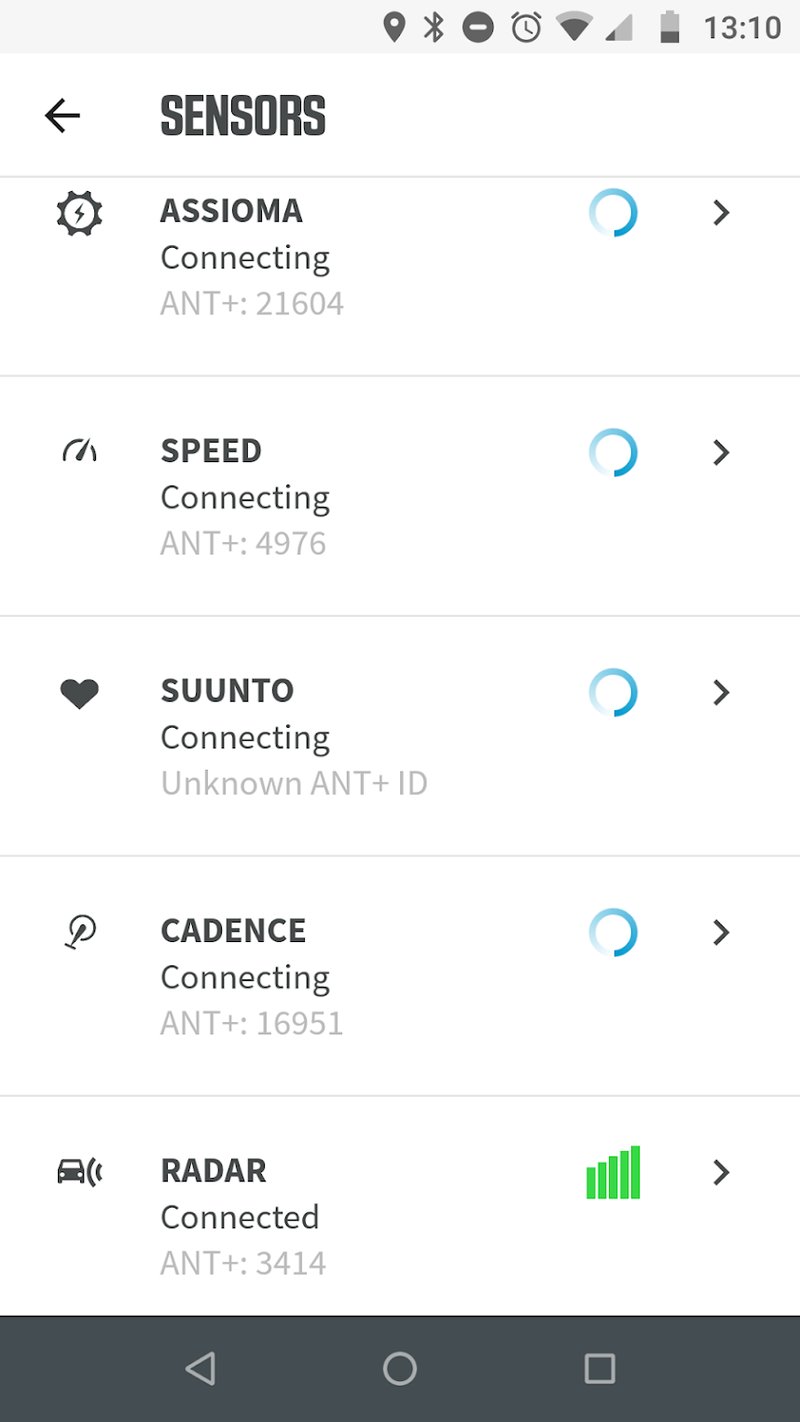
Task: Tap the car radar icon
Action: point(79,1172)
